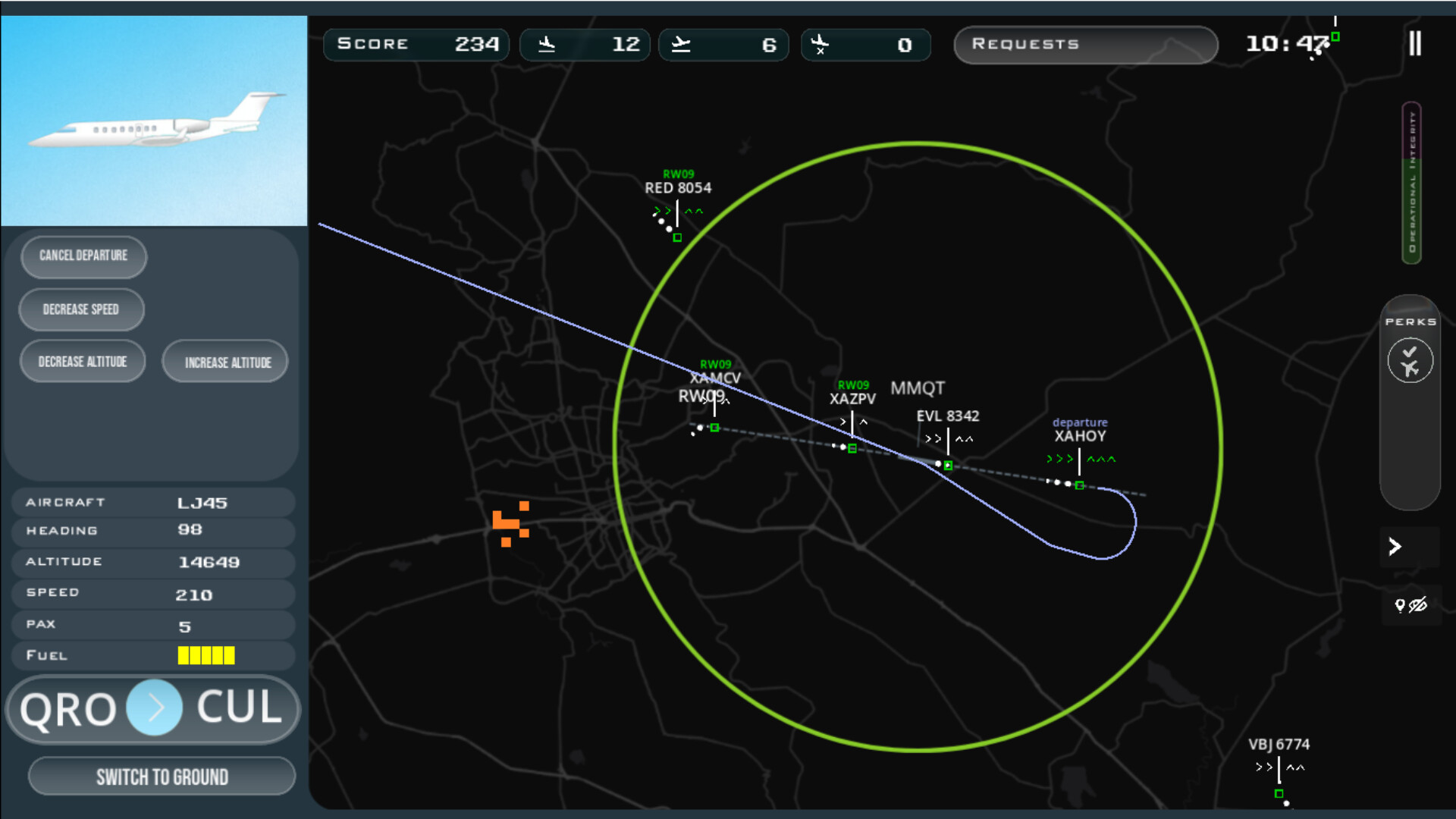Image resolution: width=1456 pixels, height=819 pixels.
Task: Switch to ground view
Action: click(x=162, y=777)
